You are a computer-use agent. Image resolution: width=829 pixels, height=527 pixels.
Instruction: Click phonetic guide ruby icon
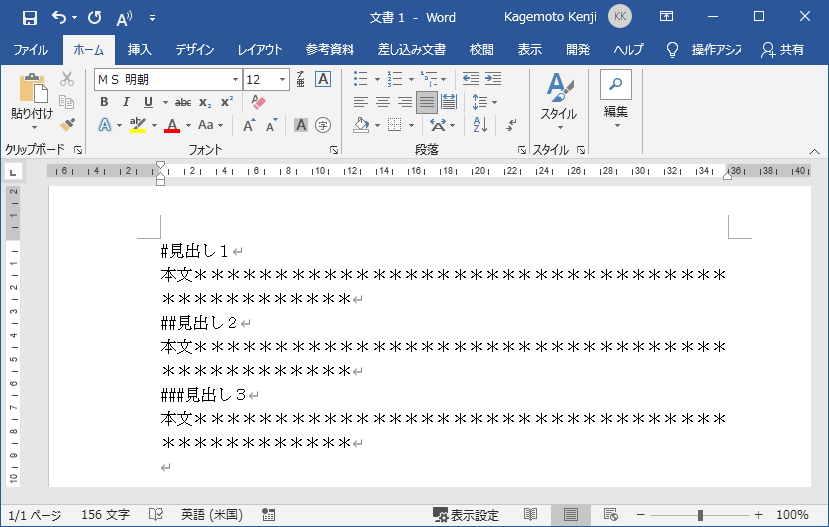300,79
